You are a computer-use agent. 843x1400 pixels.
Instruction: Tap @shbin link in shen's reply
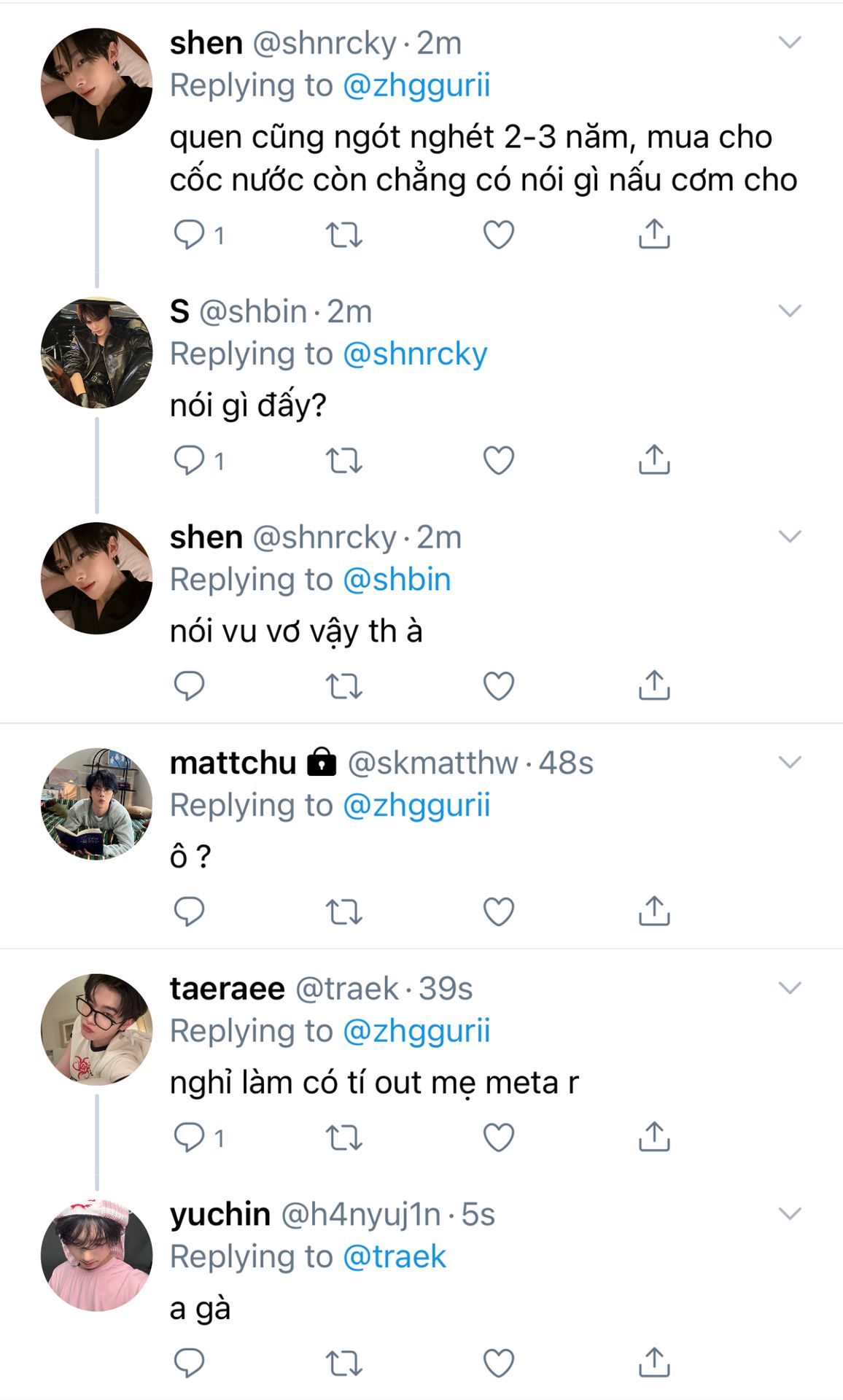coord(396,580)
